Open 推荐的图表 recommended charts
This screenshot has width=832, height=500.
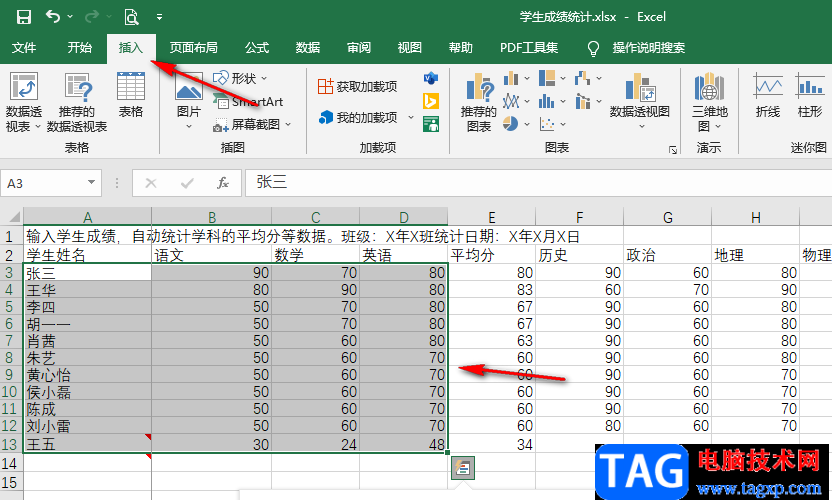(x=479, y=102)
